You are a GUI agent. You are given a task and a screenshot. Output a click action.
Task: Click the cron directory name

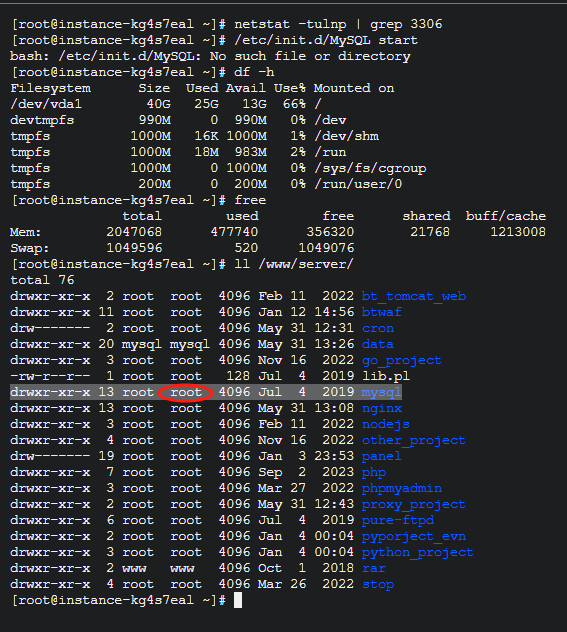point(378,328)
